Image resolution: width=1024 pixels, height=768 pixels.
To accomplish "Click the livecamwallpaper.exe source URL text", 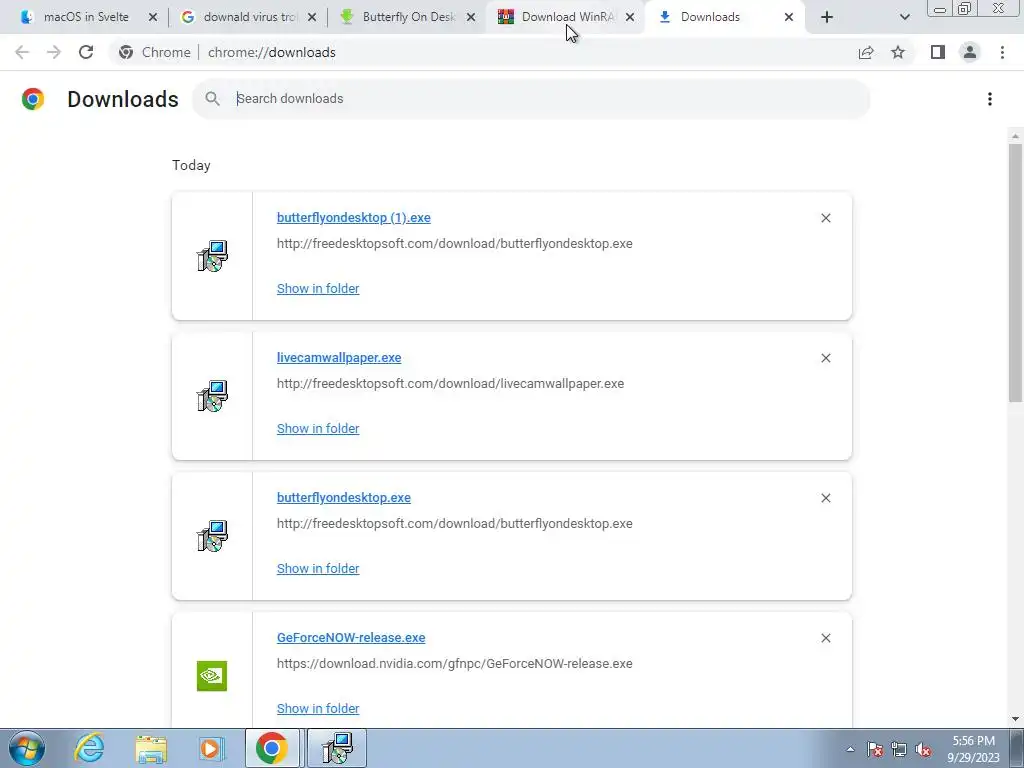I will [450, 384].
